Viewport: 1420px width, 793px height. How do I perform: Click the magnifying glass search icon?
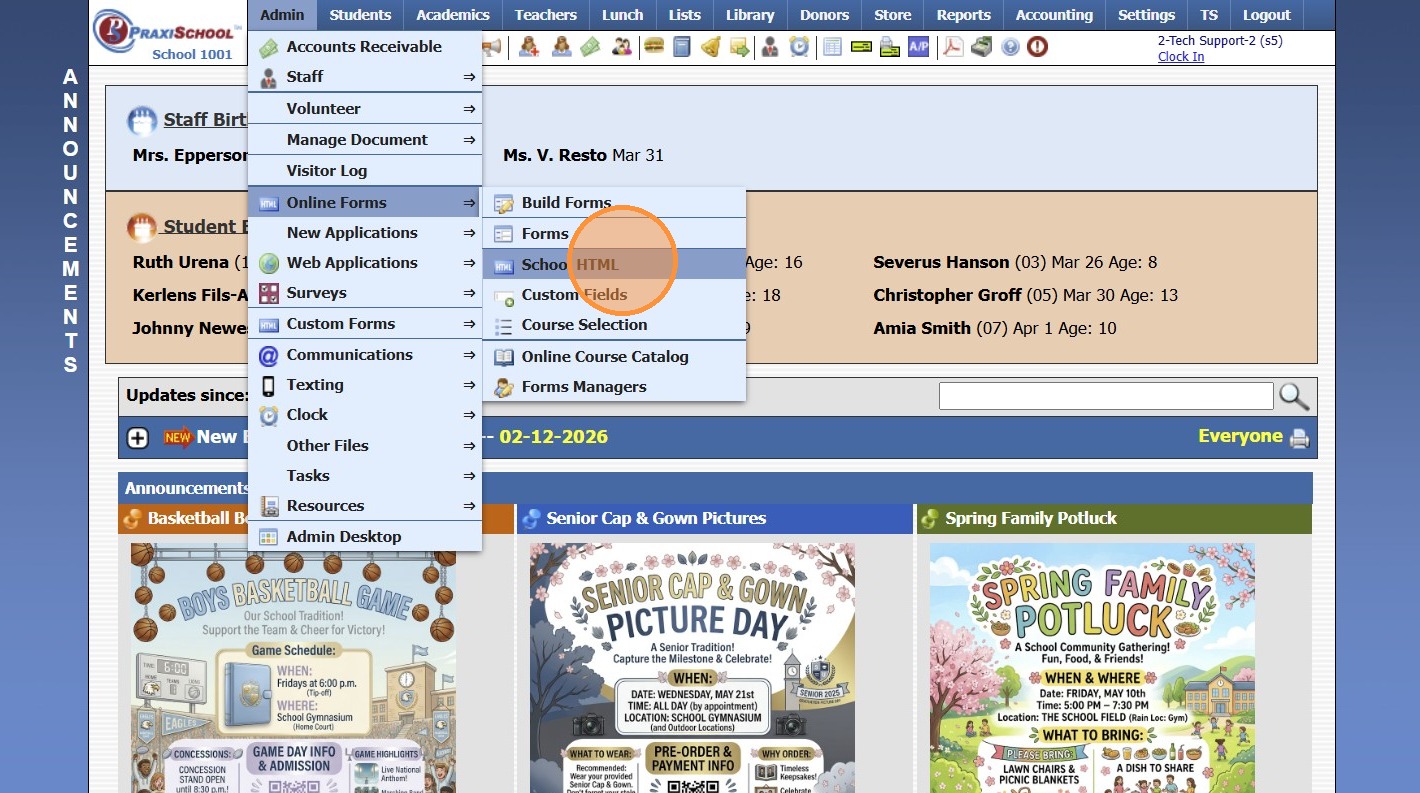(1294, 396)
